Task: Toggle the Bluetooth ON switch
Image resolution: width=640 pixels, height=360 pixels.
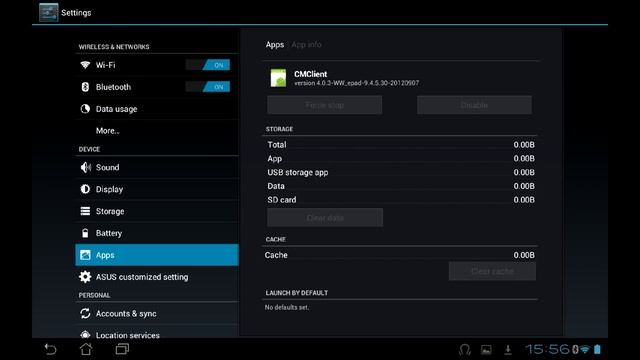Action: [x=208, y=87]
